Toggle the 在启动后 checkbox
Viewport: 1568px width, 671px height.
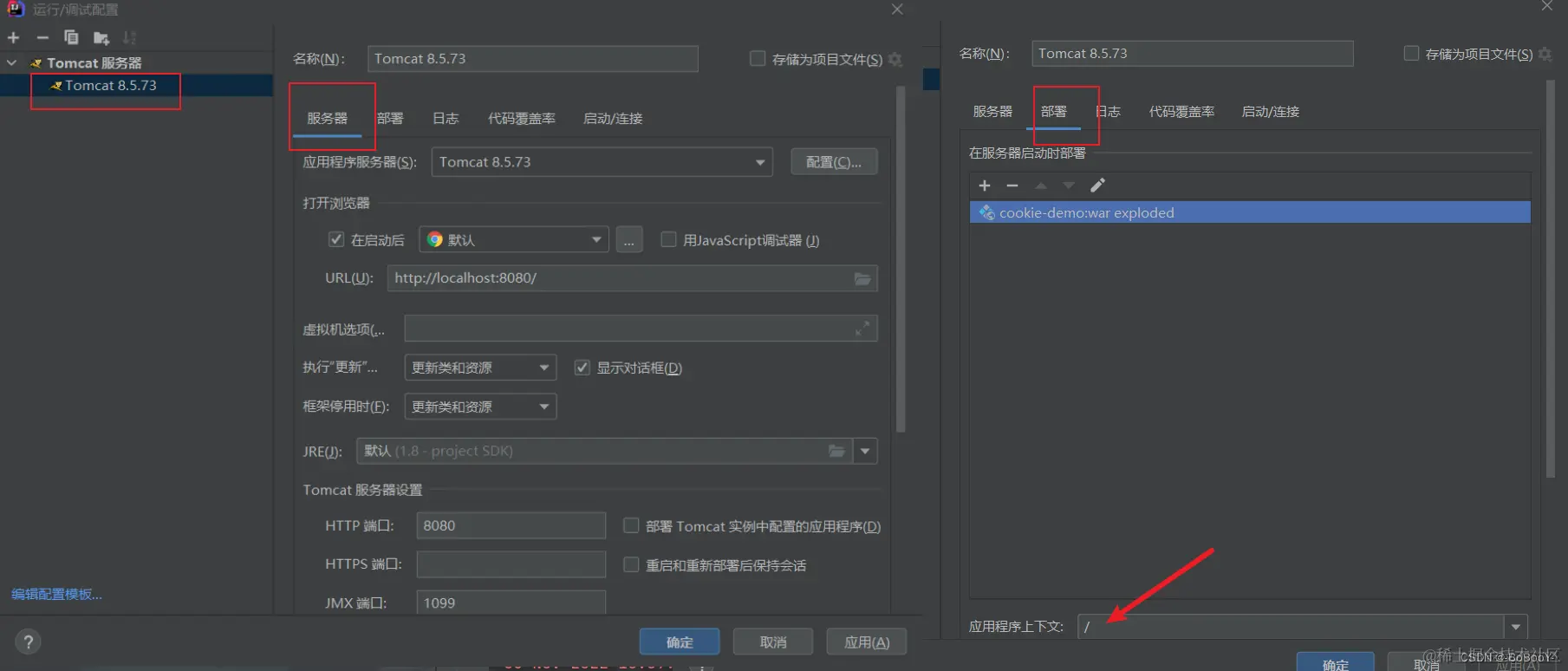click(336, 239)
